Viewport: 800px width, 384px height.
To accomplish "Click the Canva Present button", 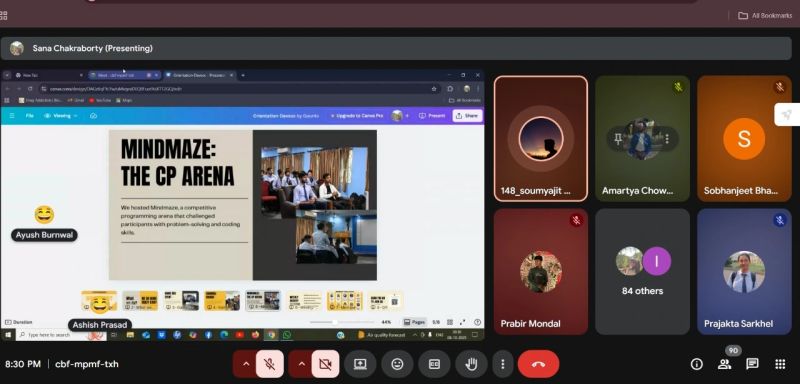I will 432,116.
